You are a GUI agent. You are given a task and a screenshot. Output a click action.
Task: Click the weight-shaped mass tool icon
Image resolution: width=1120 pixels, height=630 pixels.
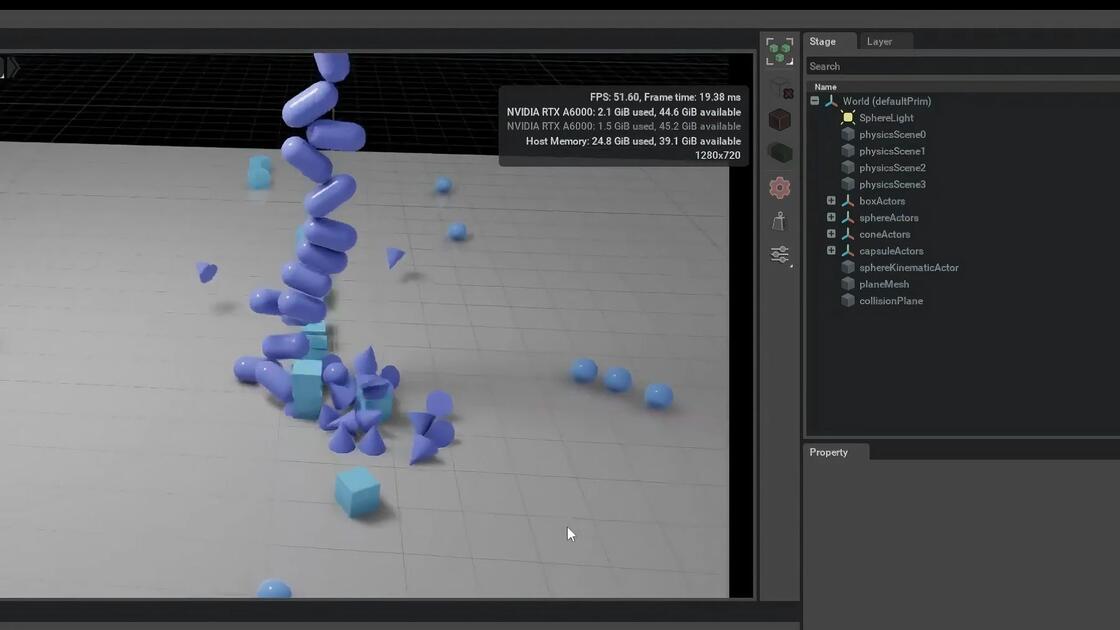pos(779,221)
